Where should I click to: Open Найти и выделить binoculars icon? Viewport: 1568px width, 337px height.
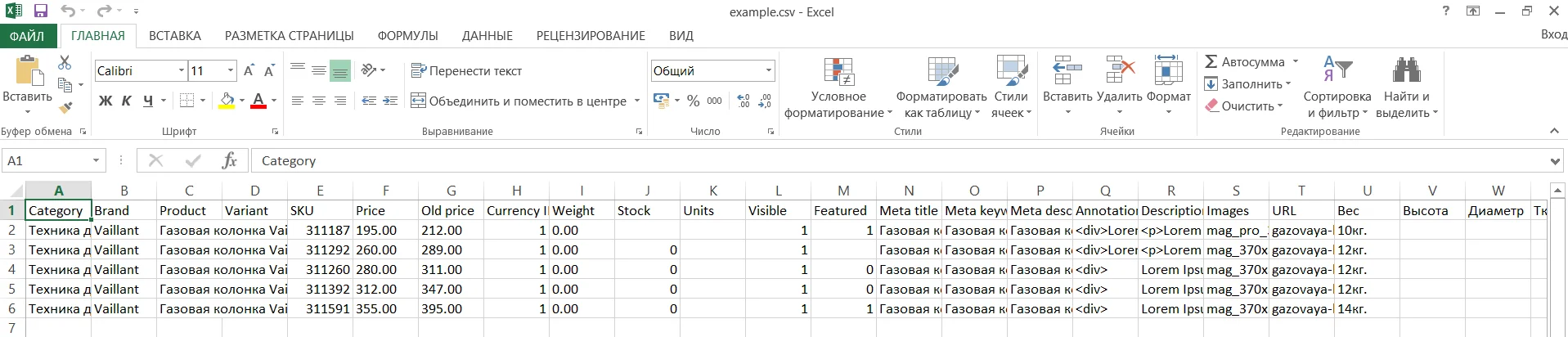(x=1406, y=71)
